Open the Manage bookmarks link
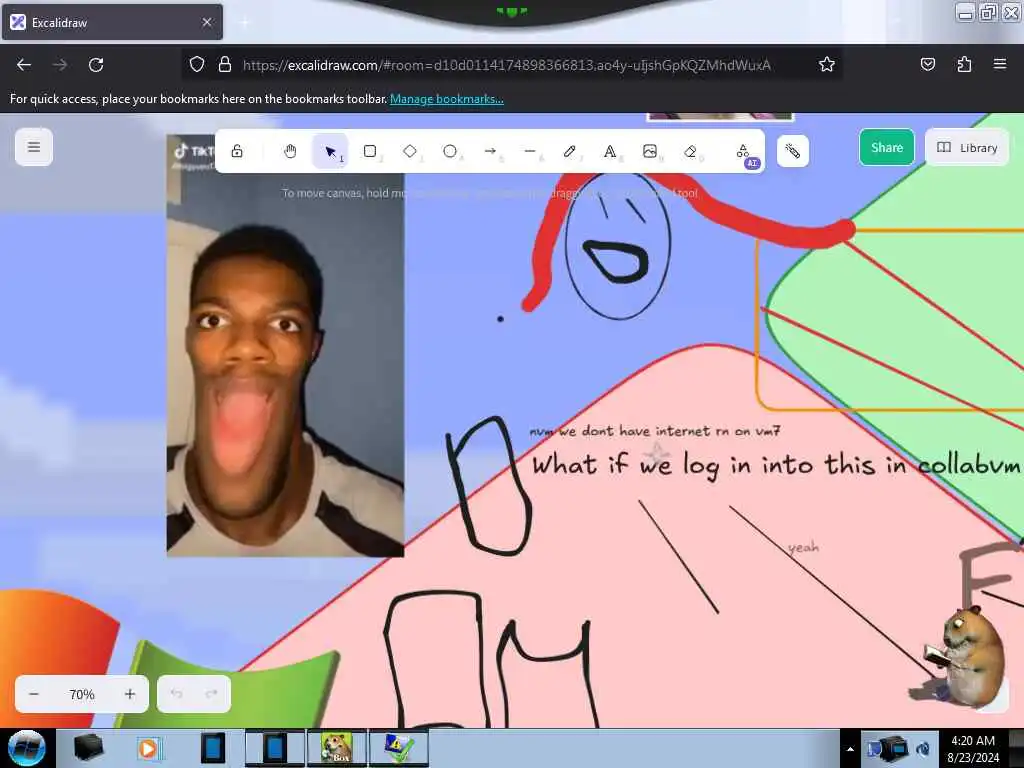 [447, 99]
